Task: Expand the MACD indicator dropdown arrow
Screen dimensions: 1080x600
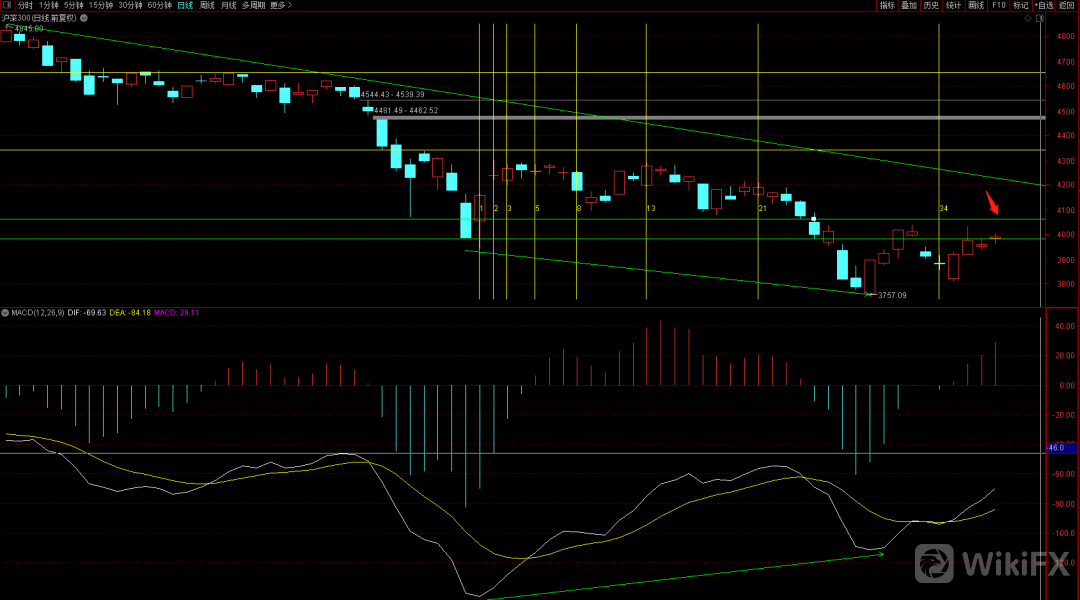Action: click(5, 313)
